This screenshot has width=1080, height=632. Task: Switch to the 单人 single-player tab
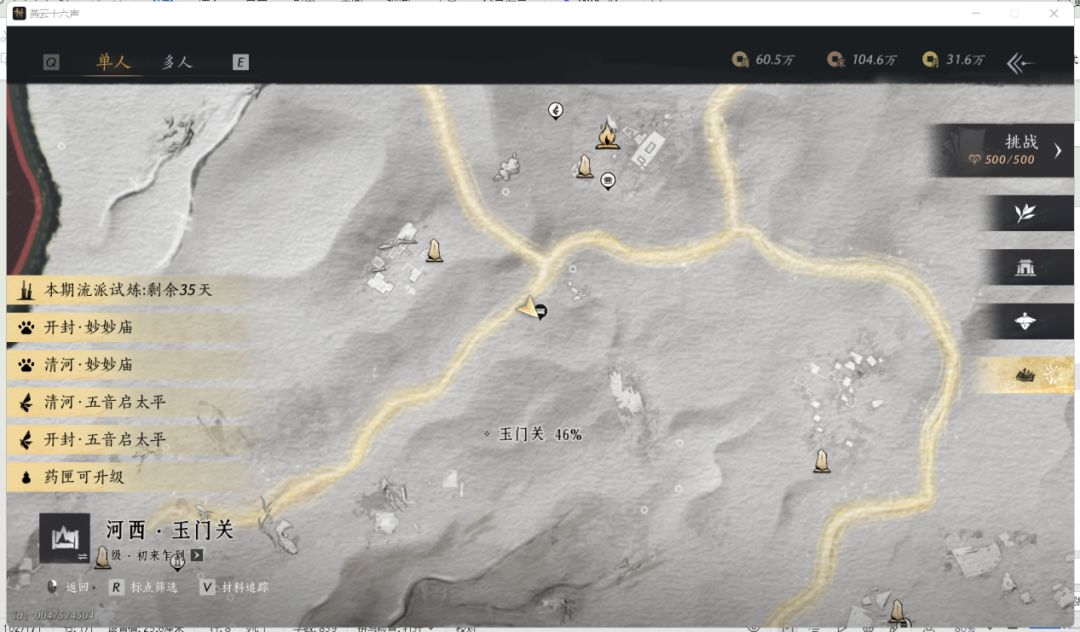(114, 62)
